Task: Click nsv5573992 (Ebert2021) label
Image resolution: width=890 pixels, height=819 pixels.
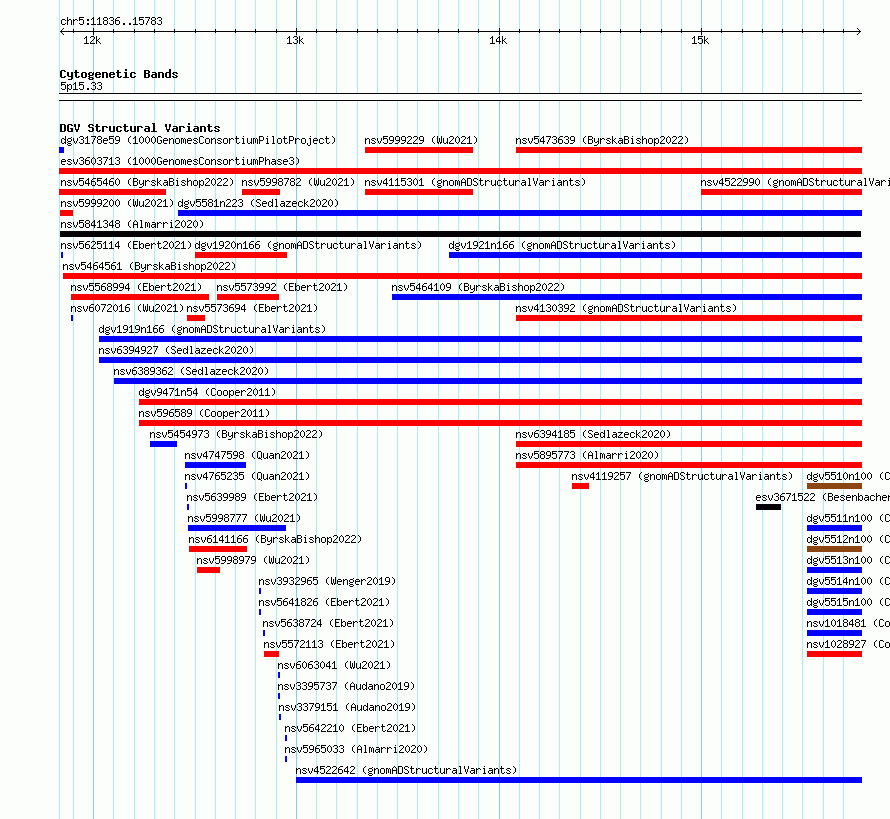Action: [x=282, y=287]
